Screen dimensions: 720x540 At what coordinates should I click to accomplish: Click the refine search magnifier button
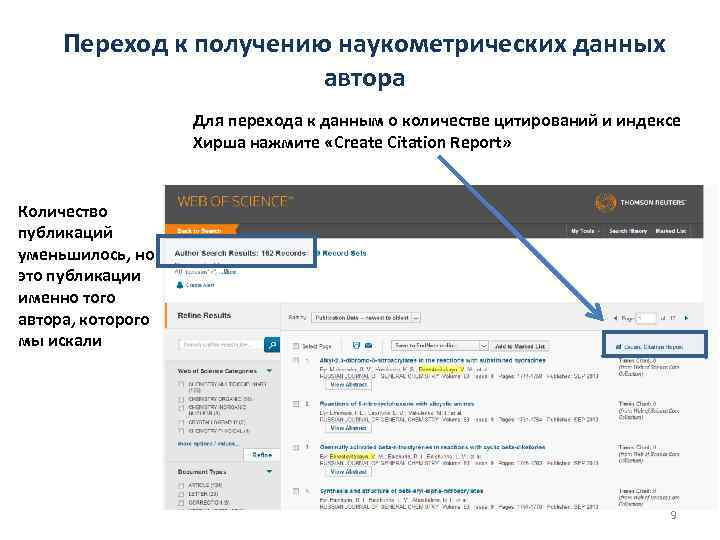click(x=272, y=344)
